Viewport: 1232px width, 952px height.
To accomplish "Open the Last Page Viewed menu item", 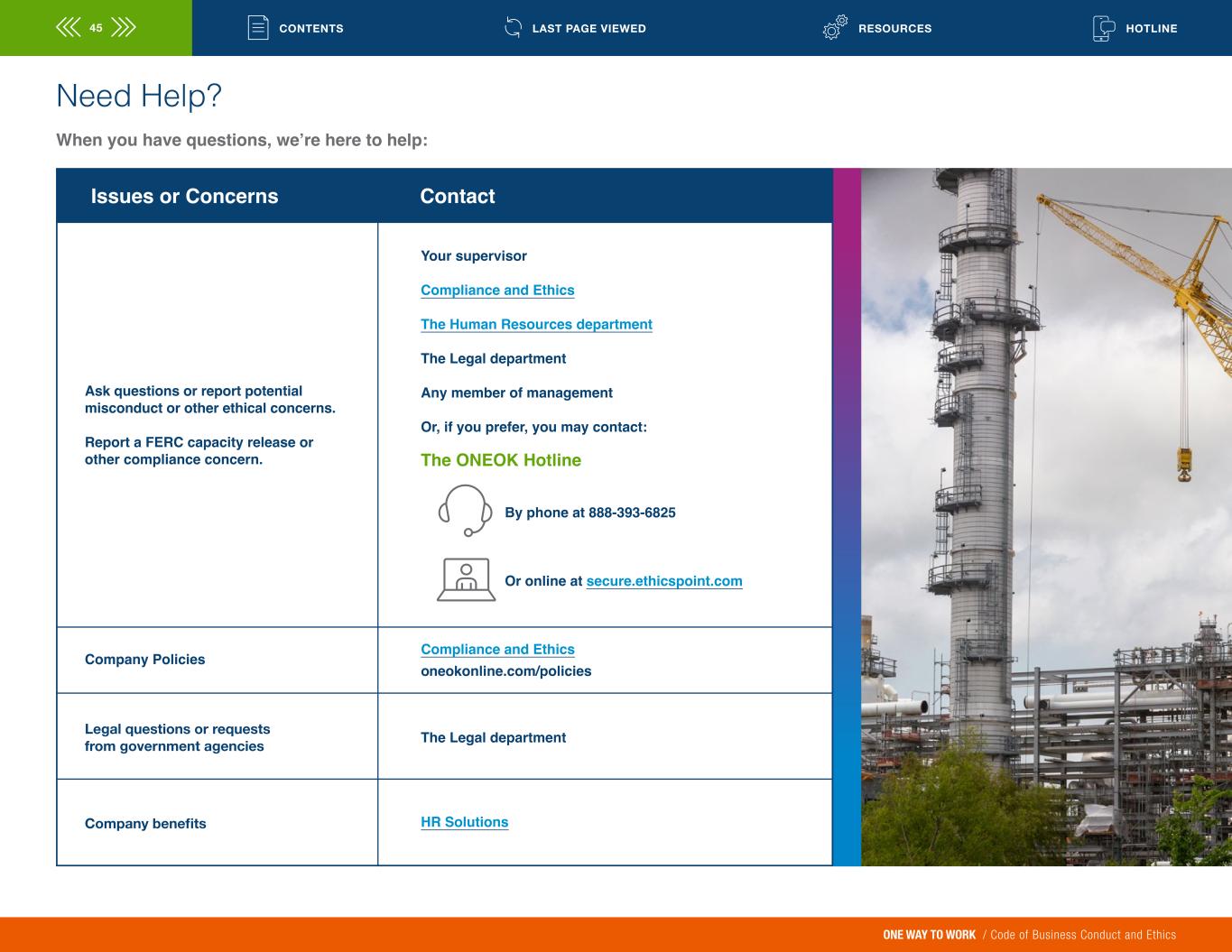I will [588, 28].
